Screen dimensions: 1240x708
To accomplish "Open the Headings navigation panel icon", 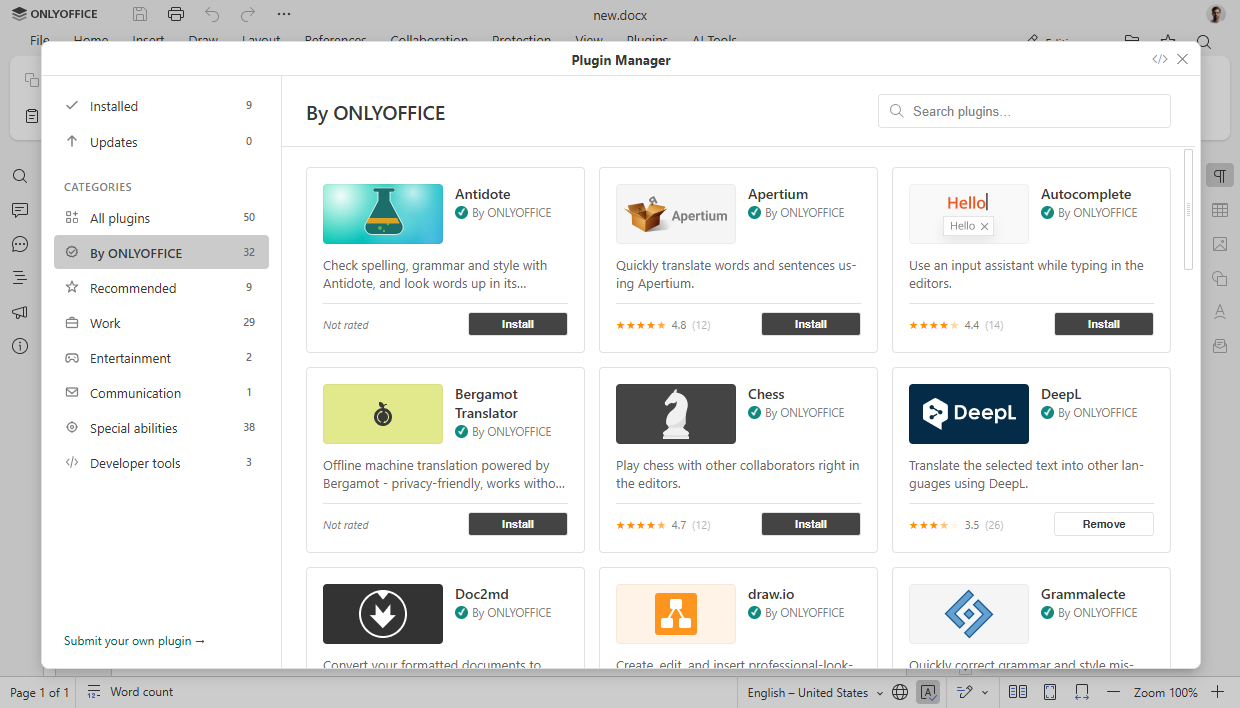I will pos(20,278).
